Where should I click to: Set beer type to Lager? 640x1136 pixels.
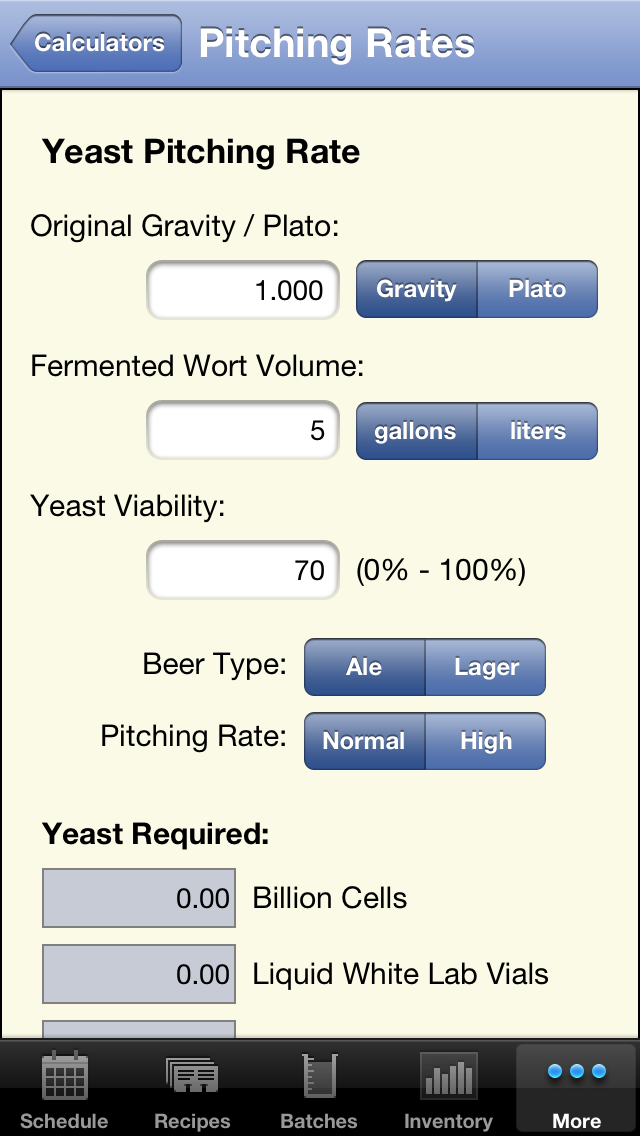point(486,667)
